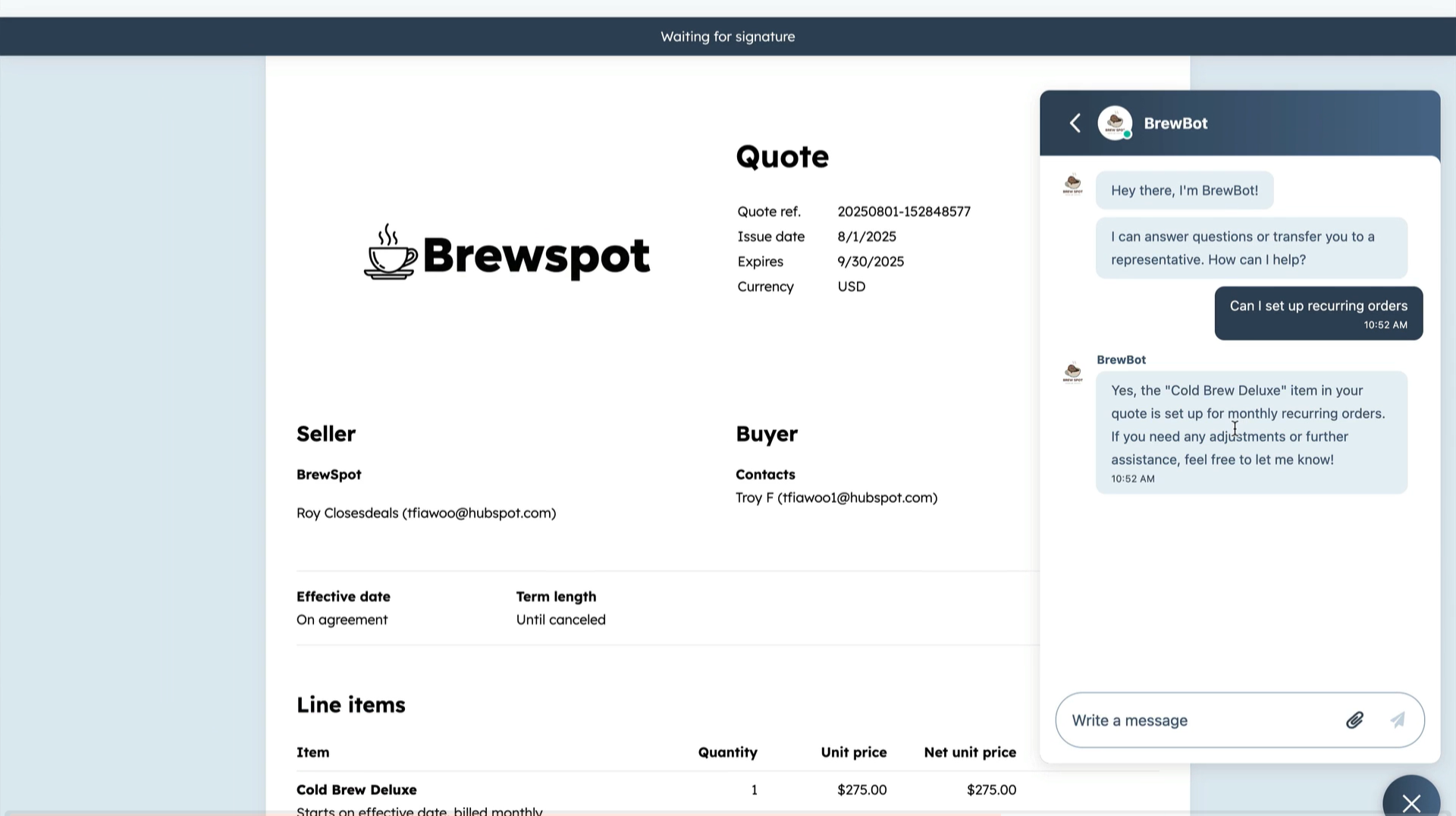Image resolution: width=1456 pixels, height=816 pixels.
Task: Click the Quantity column header
Action: (727, 752)
